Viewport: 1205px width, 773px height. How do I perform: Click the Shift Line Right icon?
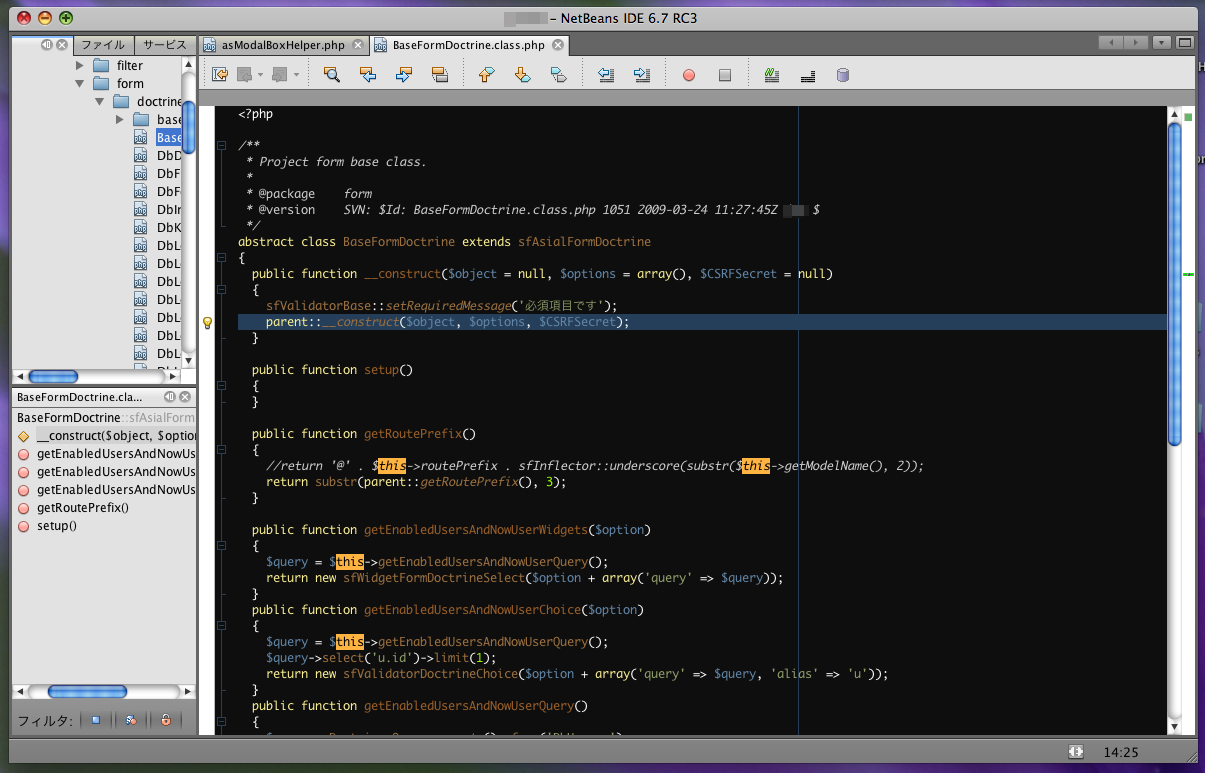[642, 75]
